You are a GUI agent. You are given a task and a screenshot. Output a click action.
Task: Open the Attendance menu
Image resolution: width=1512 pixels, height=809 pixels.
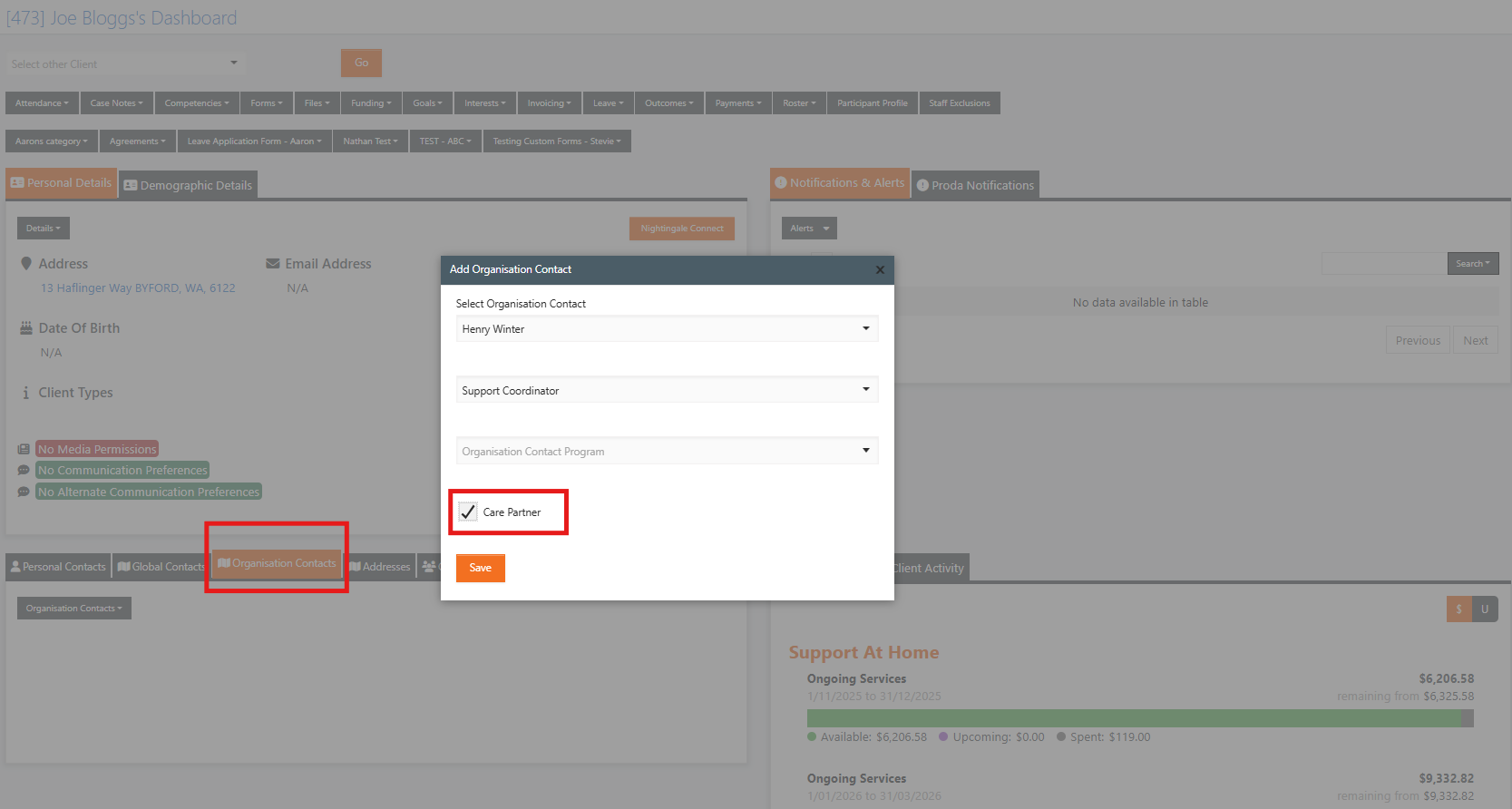point(42,103)
